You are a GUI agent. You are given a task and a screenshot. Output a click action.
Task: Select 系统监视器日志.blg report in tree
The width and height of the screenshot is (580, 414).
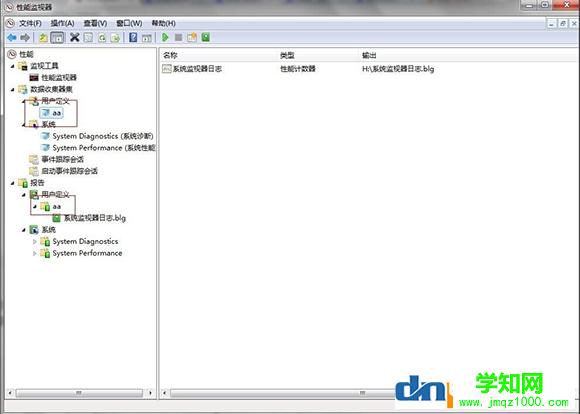[95, 218]
